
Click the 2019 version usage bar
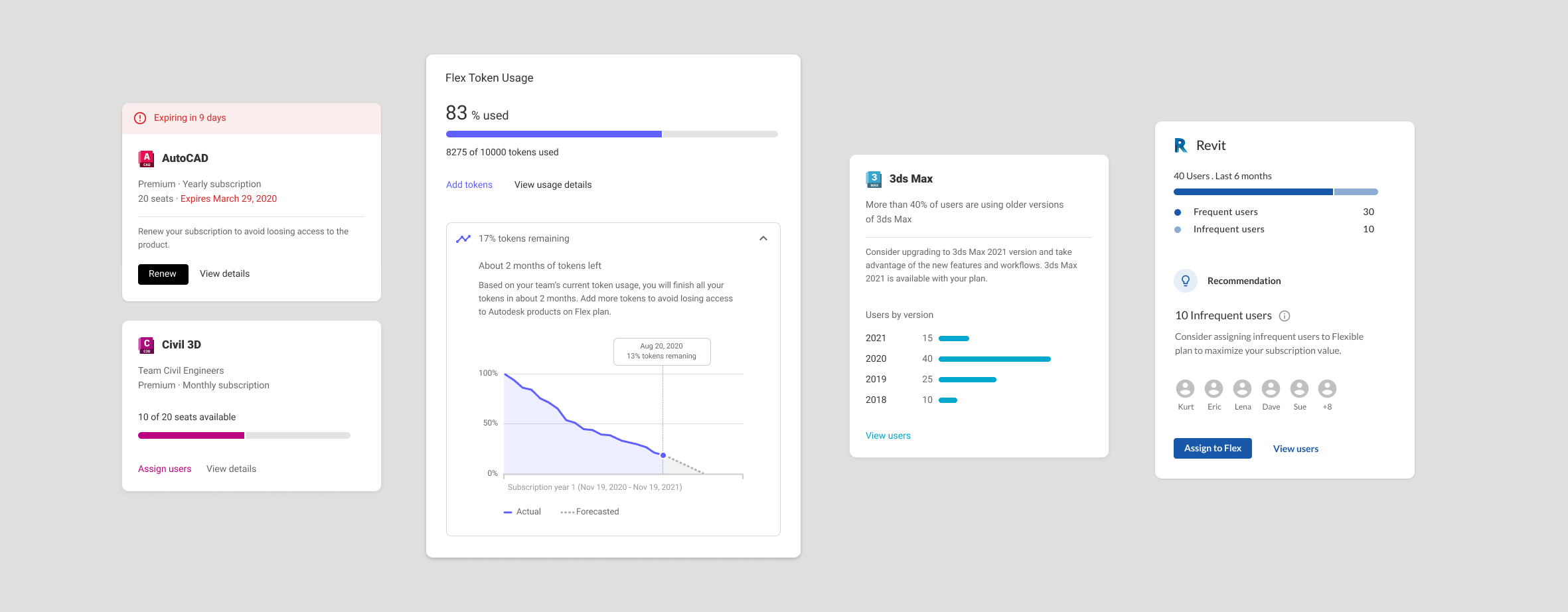[x=967, y=380]
